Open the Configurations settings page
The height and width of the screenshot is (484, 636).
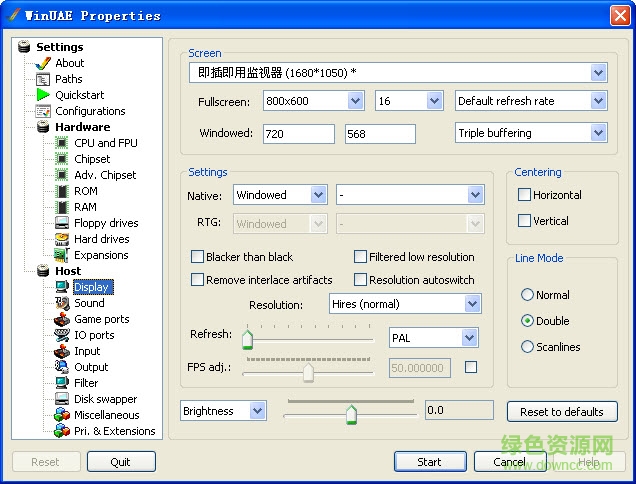[90, 111]
